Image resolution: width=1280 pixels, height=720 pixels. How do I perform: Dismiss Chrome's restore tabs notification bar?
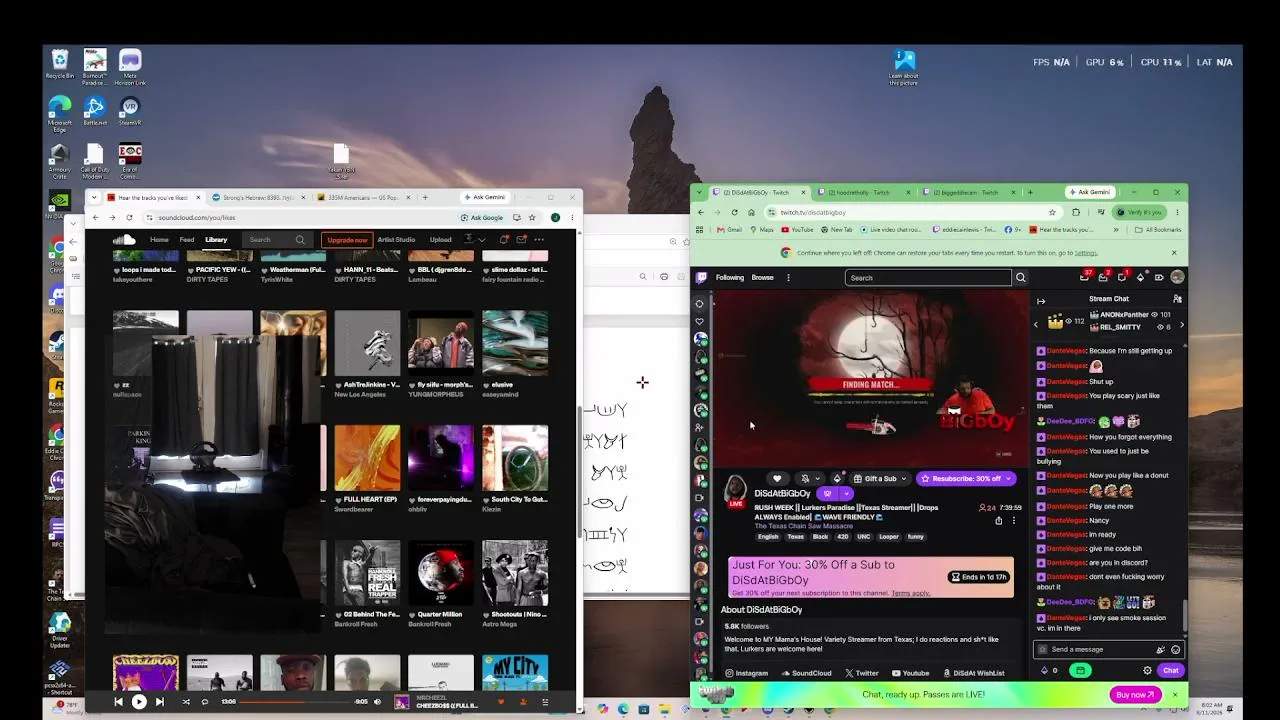coord(1174,253)
